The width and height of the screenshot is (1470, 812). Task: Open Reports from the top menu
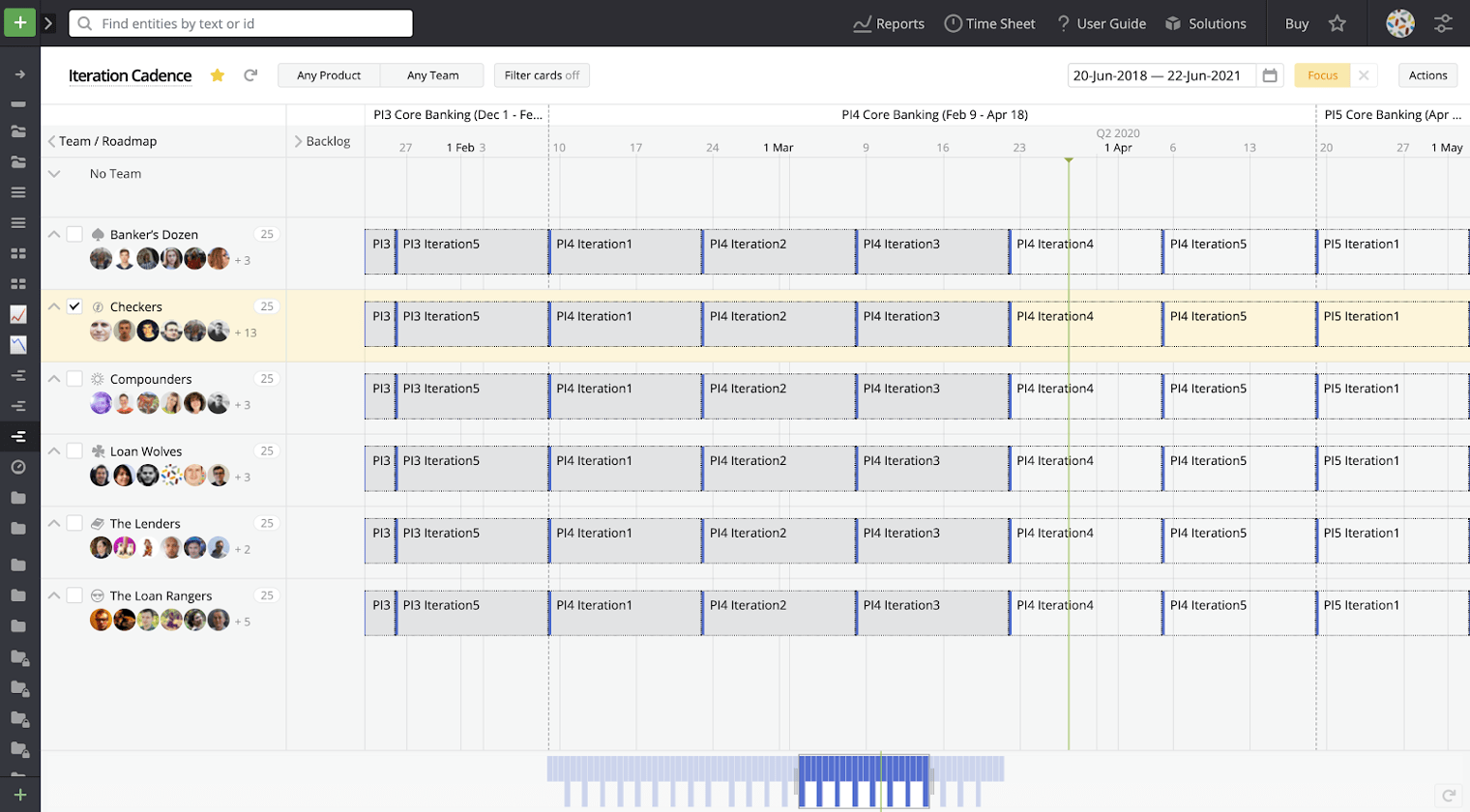click(x=889, y=23)
